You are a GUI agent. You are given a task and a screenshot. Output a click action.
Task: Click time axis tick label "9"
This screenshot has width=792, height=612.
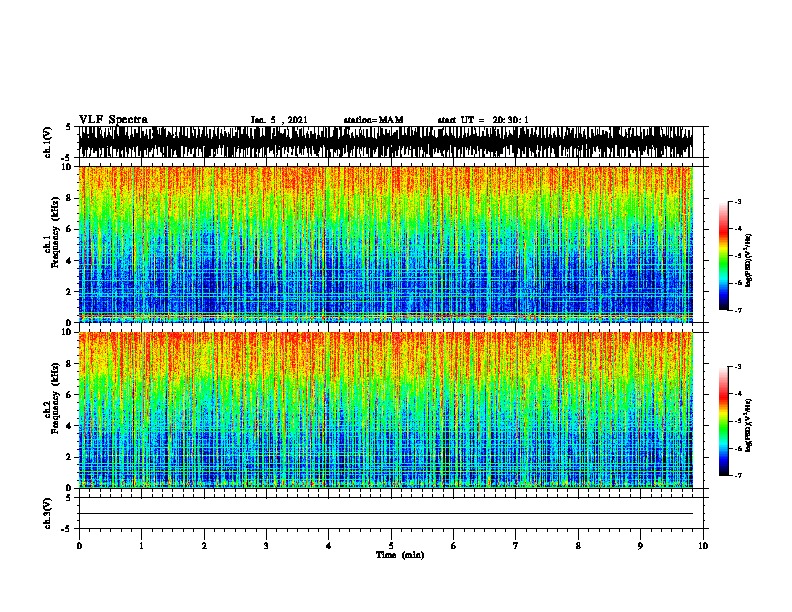640,546
